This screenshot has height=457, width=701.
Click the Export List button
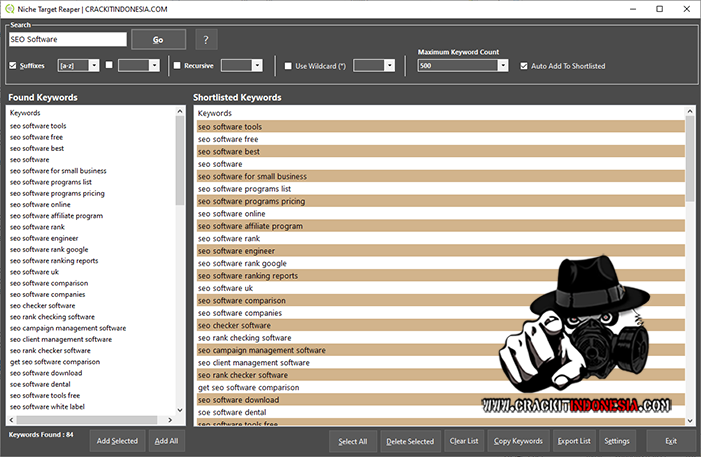574,441
